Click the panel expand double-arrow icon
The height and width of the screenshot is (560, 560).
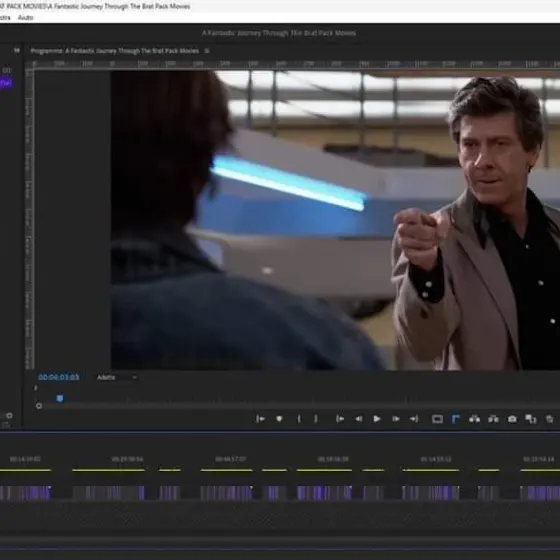17,50
